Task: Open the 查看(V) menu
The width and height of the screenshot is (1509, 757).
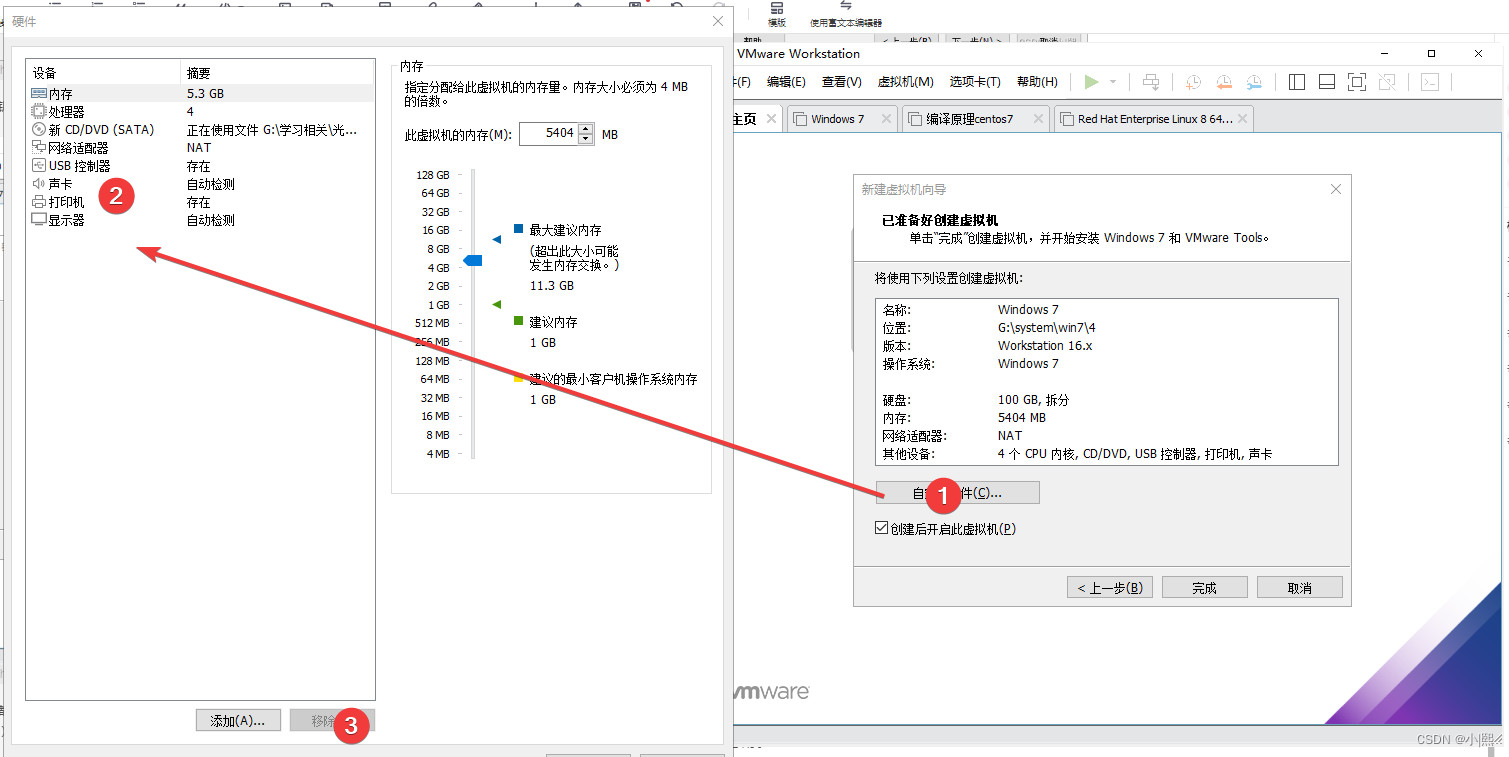Action: 841,82
